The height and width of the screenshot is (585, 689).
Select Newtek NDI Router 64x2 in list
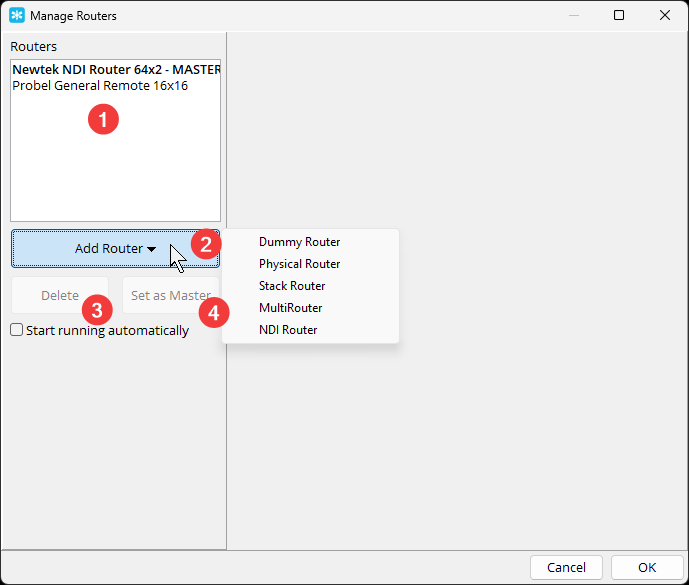click(116, 69)
